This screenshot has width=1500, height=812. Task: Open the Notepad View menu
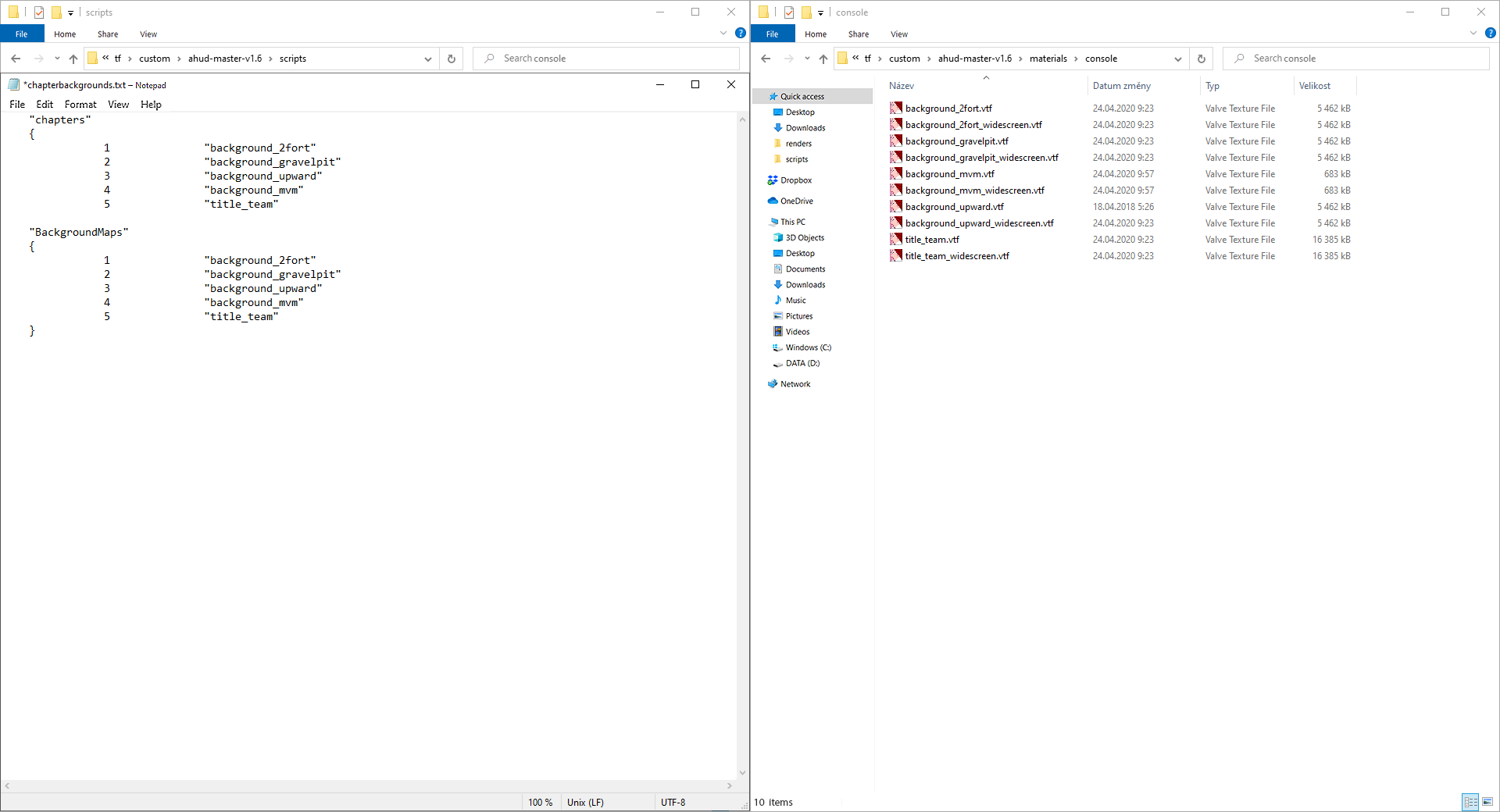pyautogui.click(x=119, y=105)
